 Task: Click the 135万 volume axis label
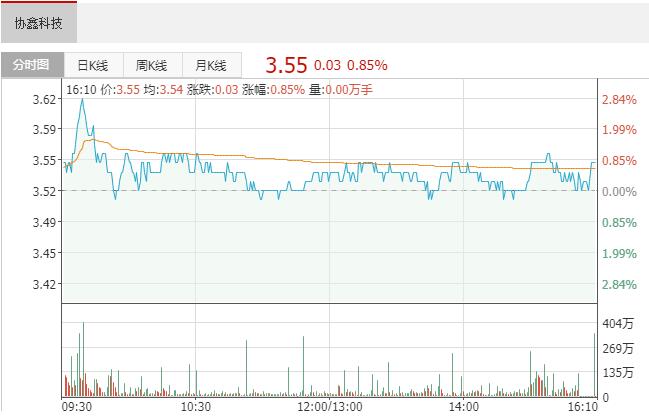coord(618,373)
